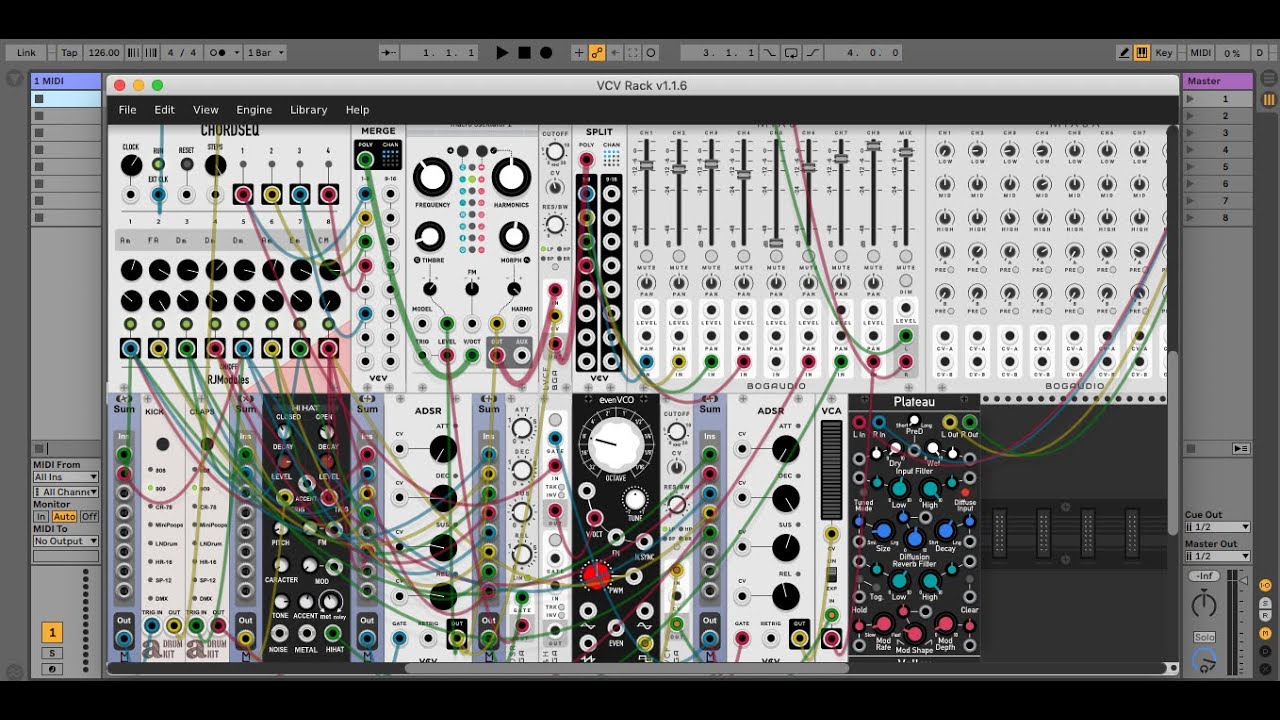Image resolution: width=1280 pixels, height=720 pixels.
Task: Open the VCV Rack Engine menu
Action: coord(254,110)
